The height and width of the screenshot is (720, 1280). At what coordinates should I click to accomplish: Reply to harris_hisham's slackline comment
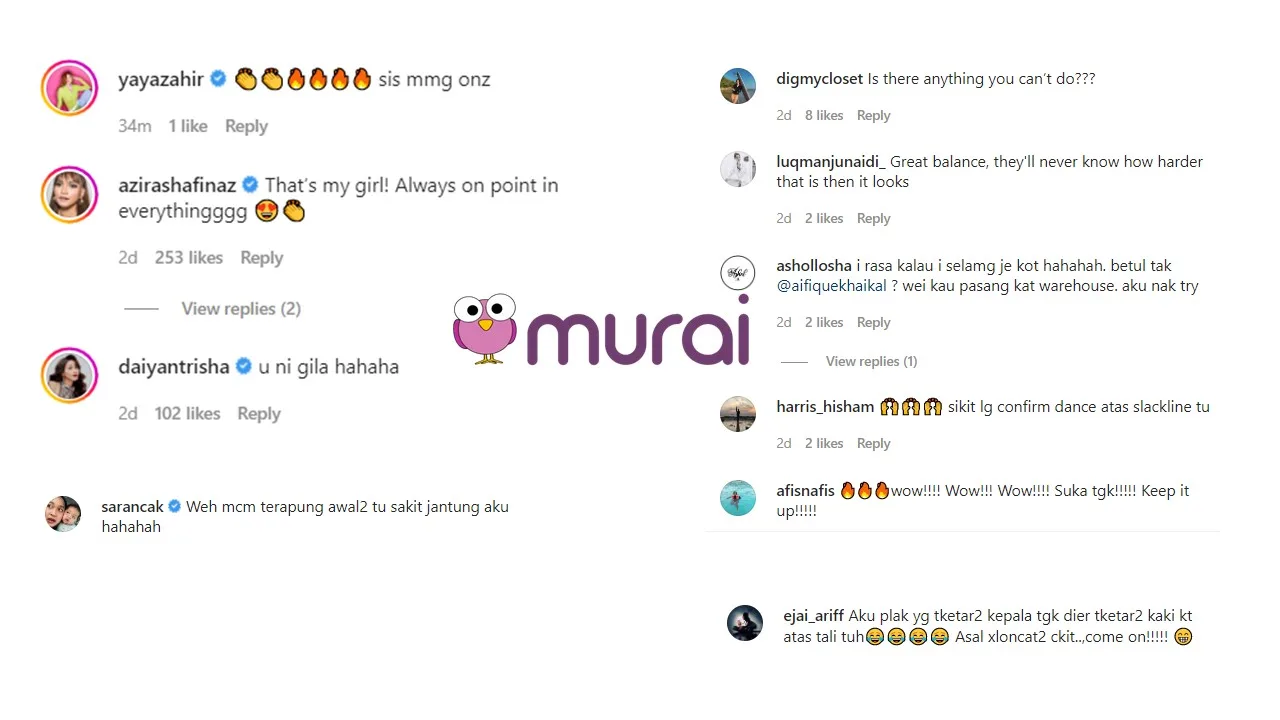point(873,443)
